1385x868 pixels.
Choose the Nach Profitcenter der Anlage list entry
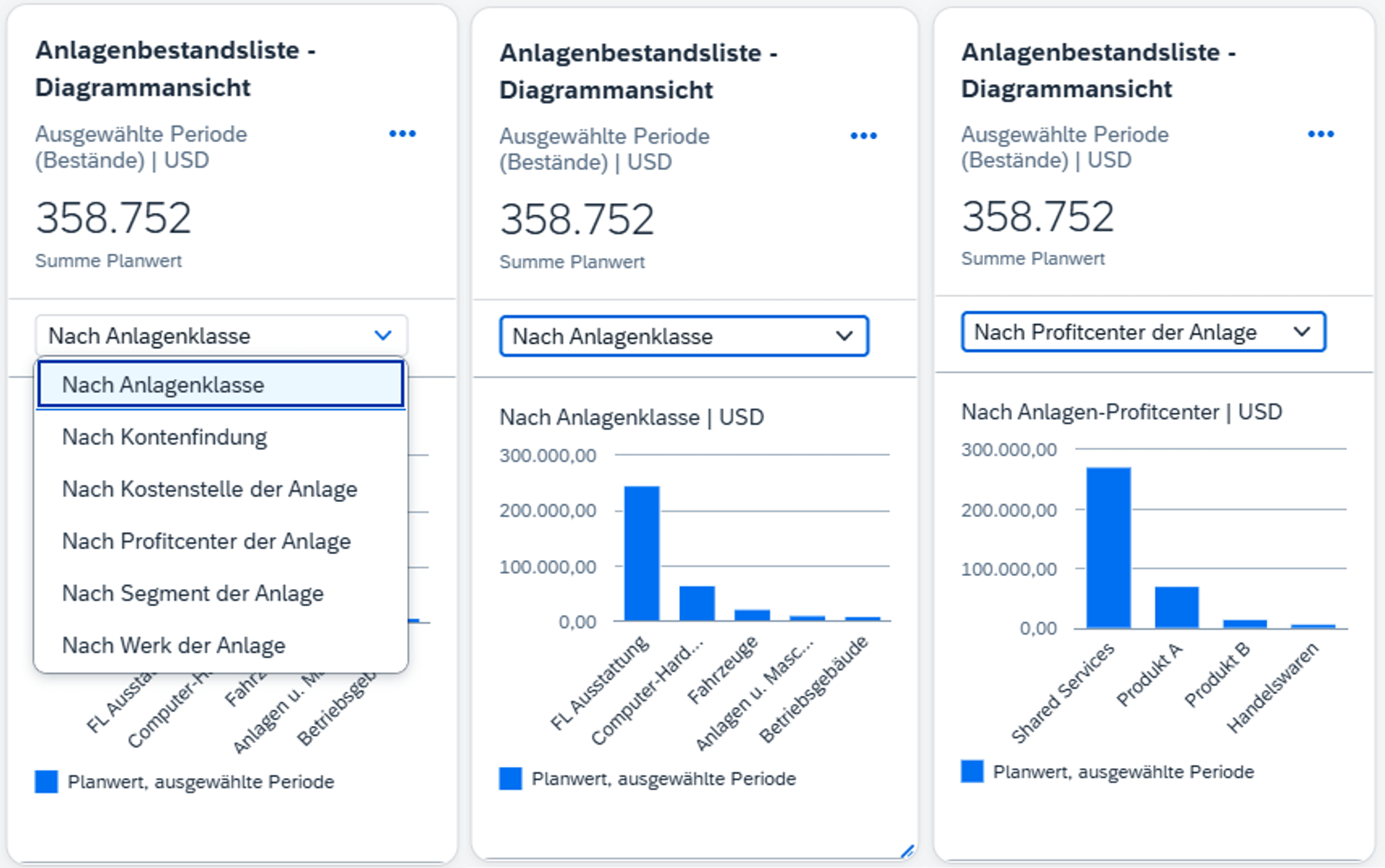[x=206, y=541]
